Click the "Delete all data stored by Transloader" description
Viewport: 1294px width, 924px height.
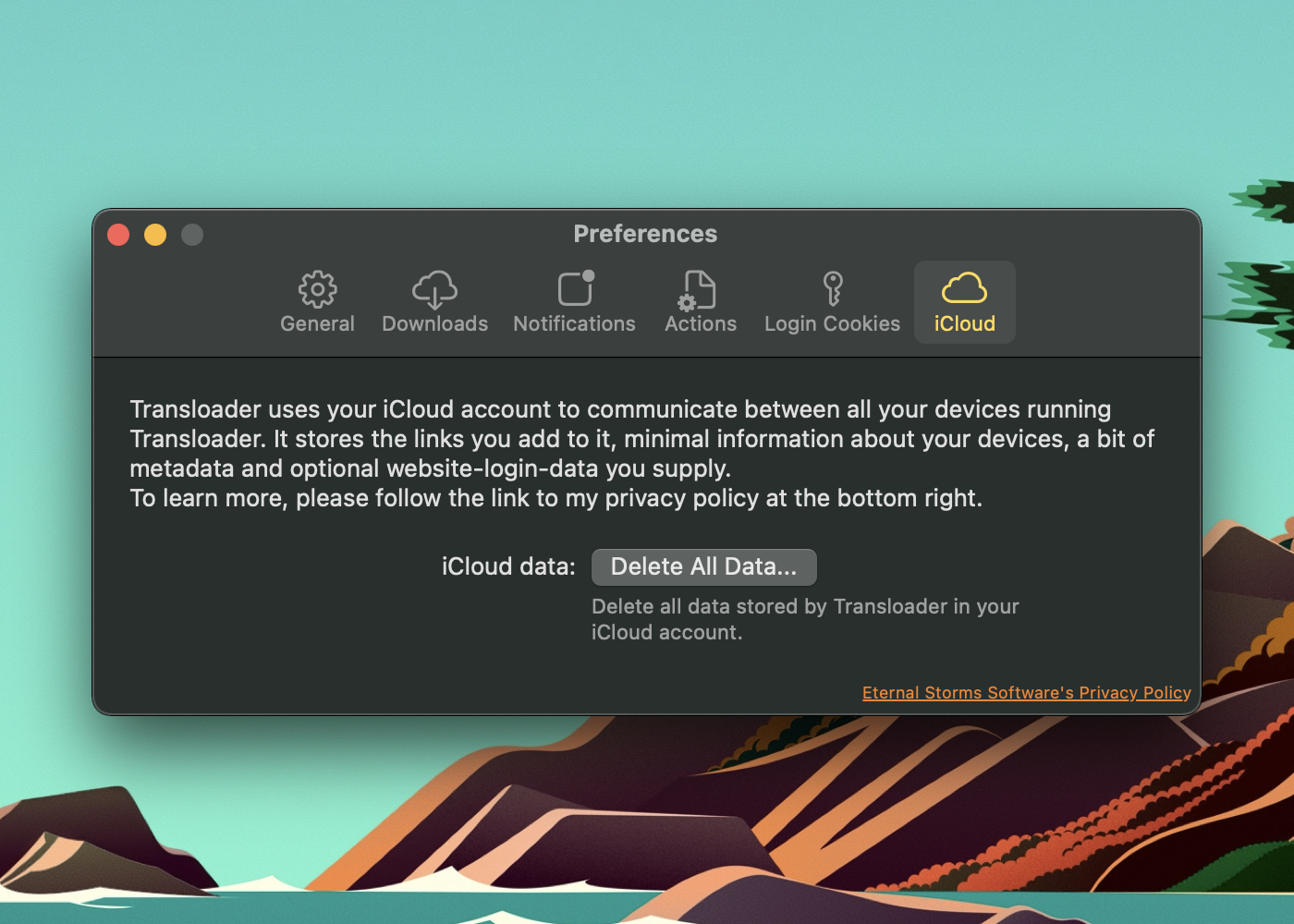click(x=805, y=619)
